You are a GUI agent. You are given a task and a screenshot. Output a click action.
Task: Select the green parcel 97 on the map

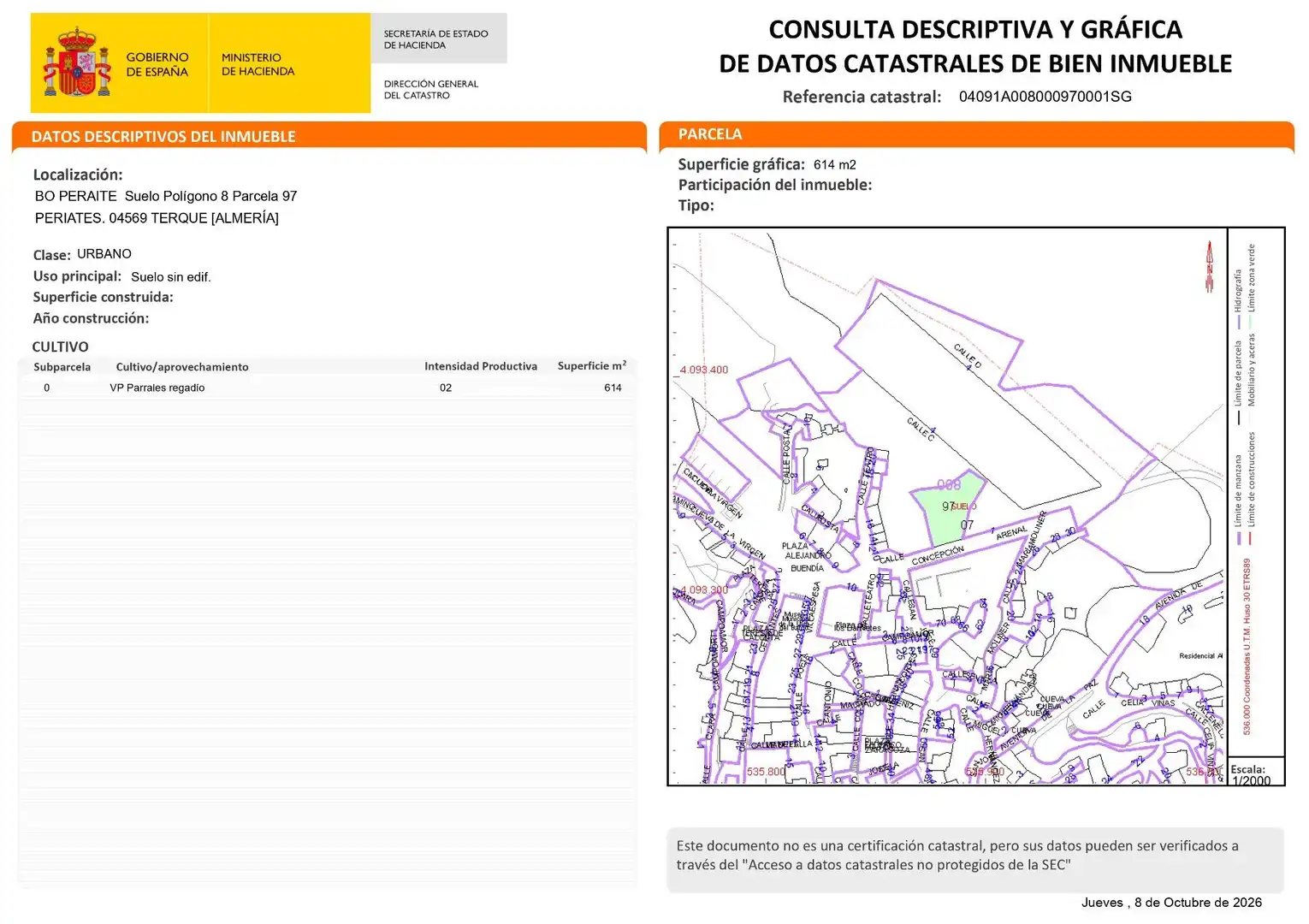coord(949,507)
